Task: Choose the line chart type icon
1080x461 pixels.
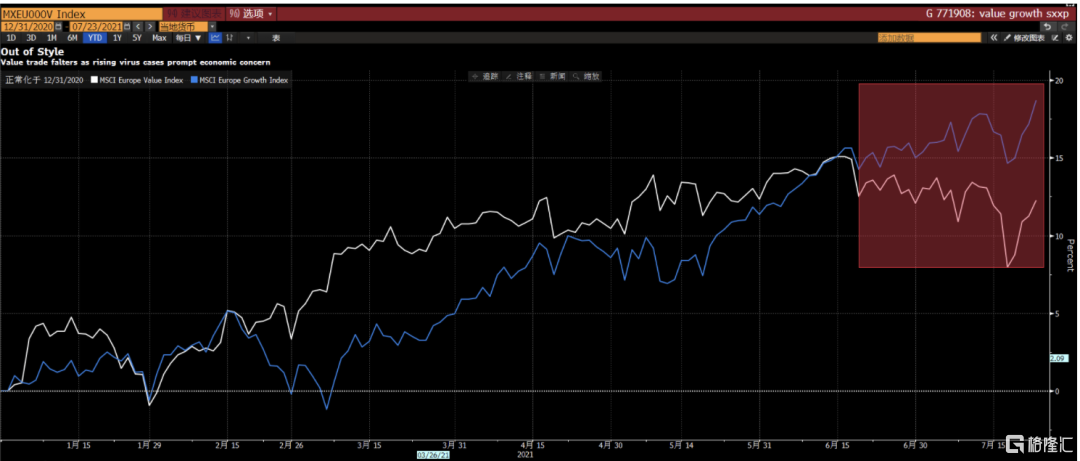Action: pyautogui.click(x=215, y=38)
